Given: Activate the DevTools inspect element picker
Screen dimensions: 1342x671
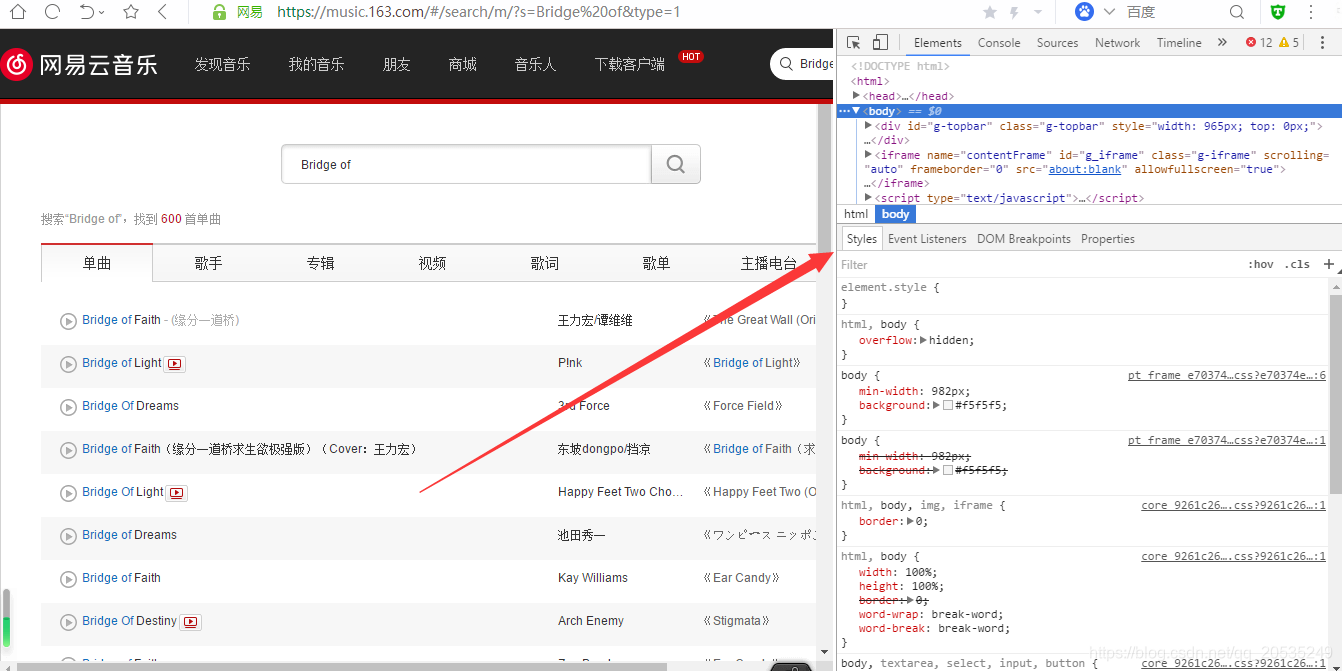Looking at the screenshot, I should pyautogui.click(x=853, y=42).
